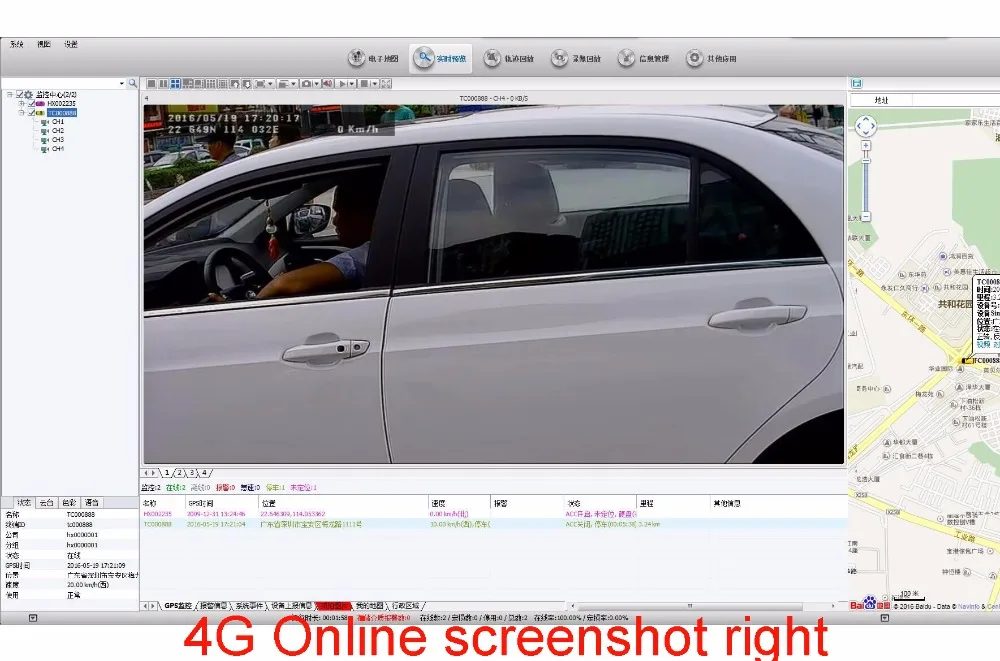Open the 报警信息 alarm info tab
1000x661 pixels.
click(x=213, y=605)
